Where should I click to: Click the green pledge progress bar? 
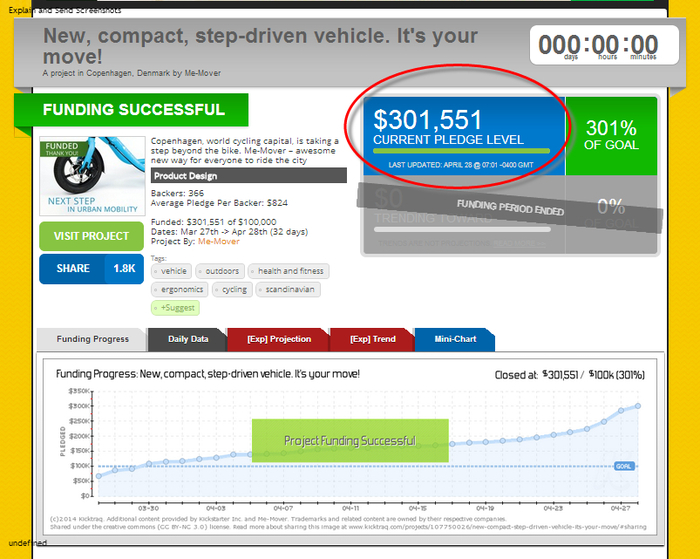(461, 151)
